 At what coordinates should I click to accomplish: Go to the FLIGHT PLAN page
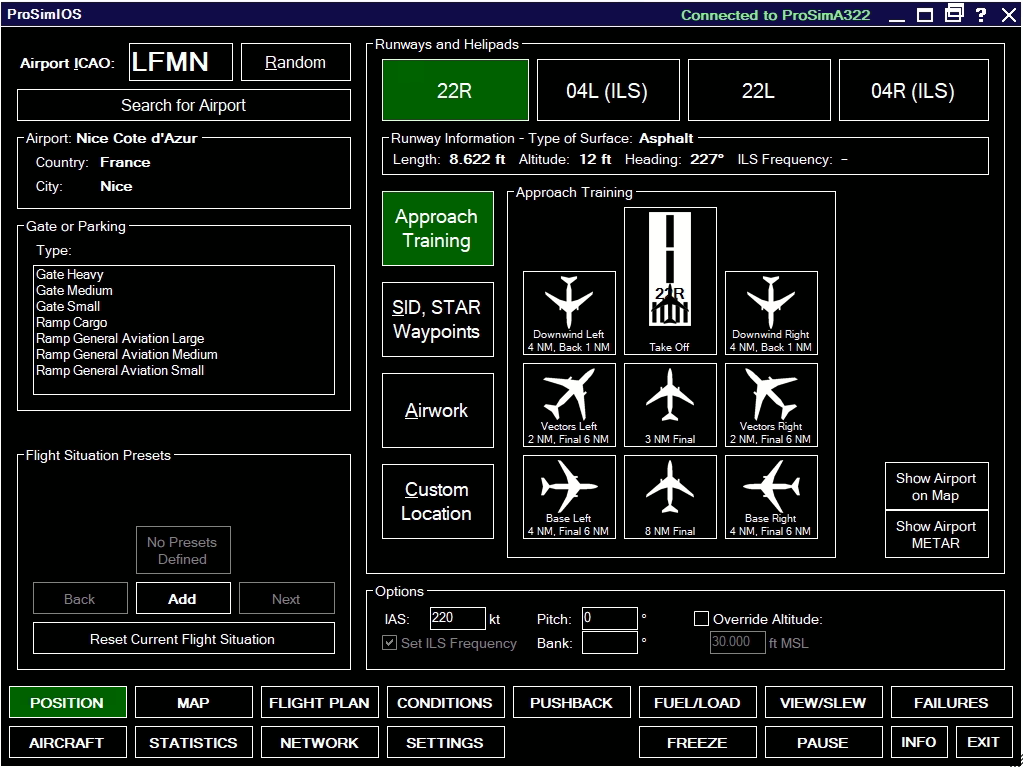click(319, 703)
